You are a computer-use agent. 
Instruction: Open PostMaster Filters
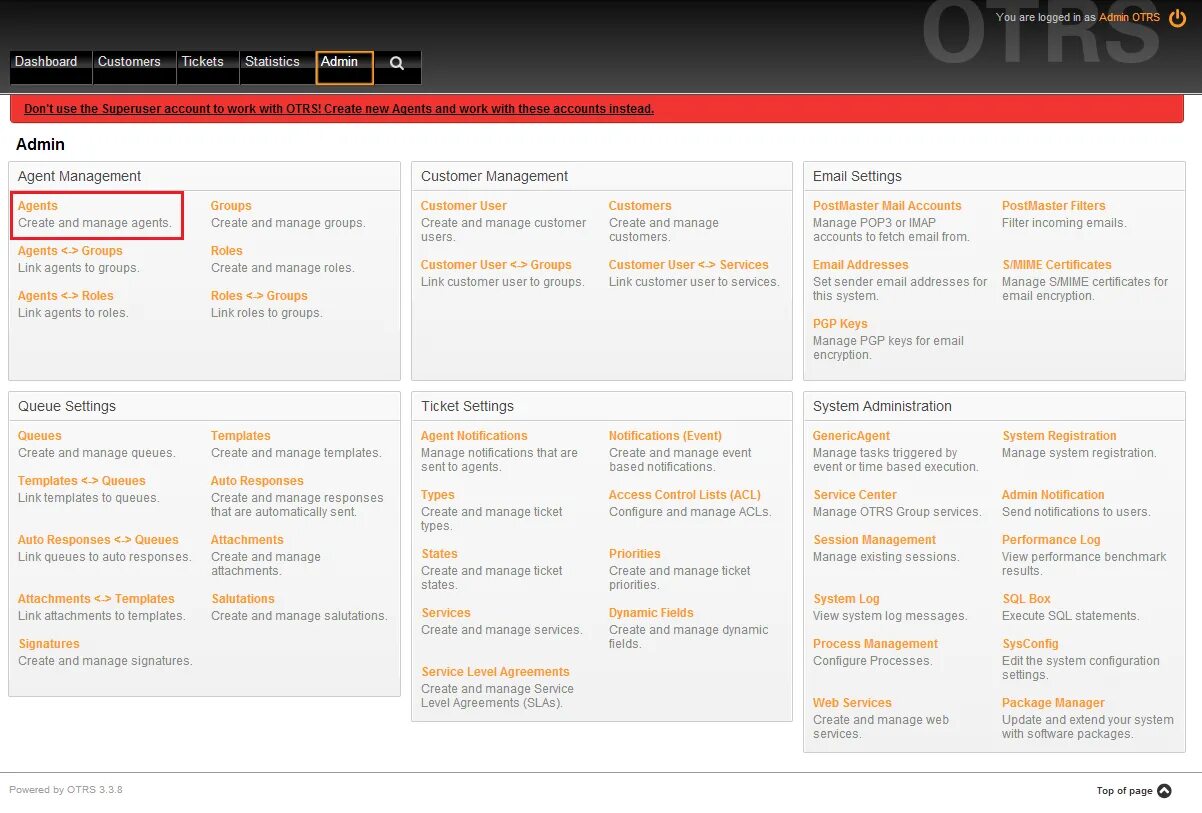click(1054, 206)
